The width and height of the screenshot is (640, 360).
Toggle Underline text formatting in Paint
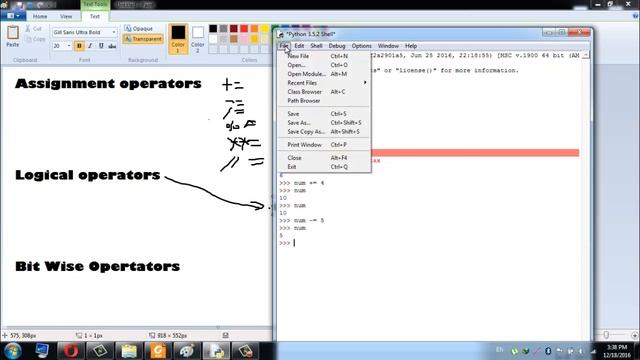pos(101,46)
